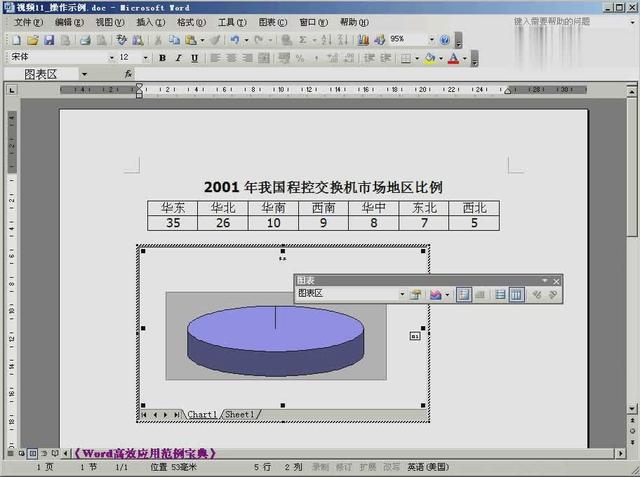Open font color dropdown arrow

coord(464,58)
